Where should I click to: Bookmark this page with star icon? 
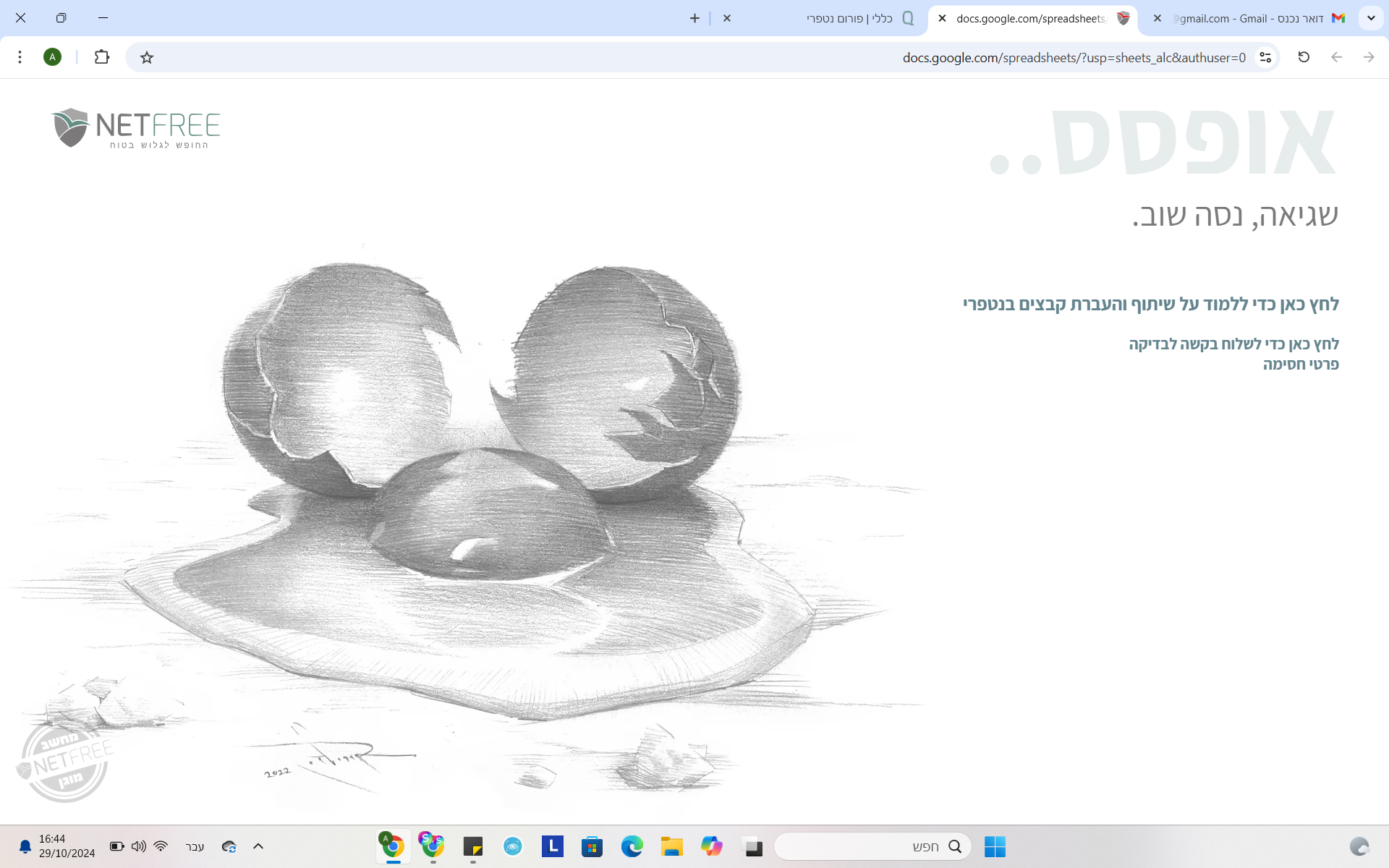tap(147, 57)
